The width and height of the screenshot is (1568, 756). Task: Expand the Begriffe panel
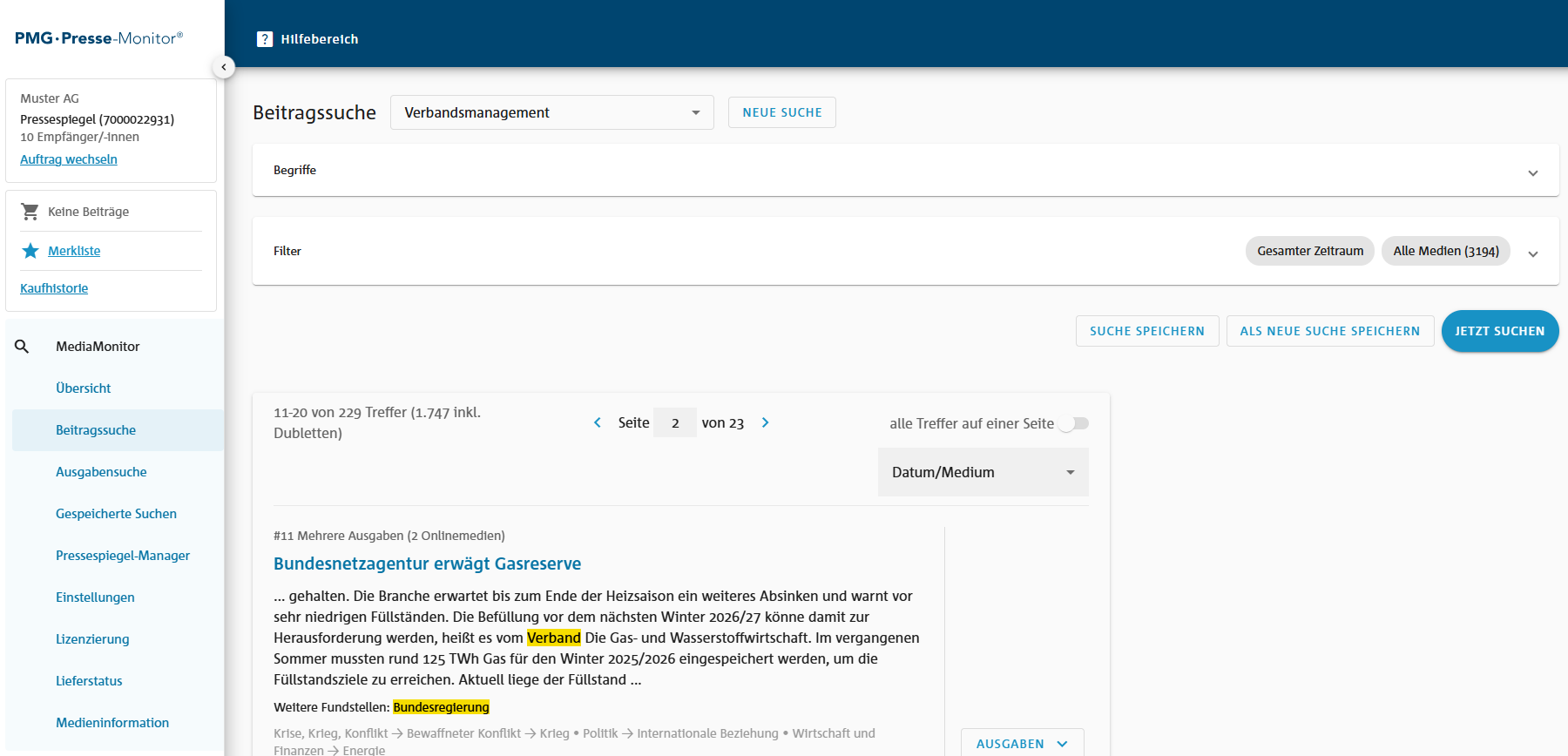[1532, 172]
